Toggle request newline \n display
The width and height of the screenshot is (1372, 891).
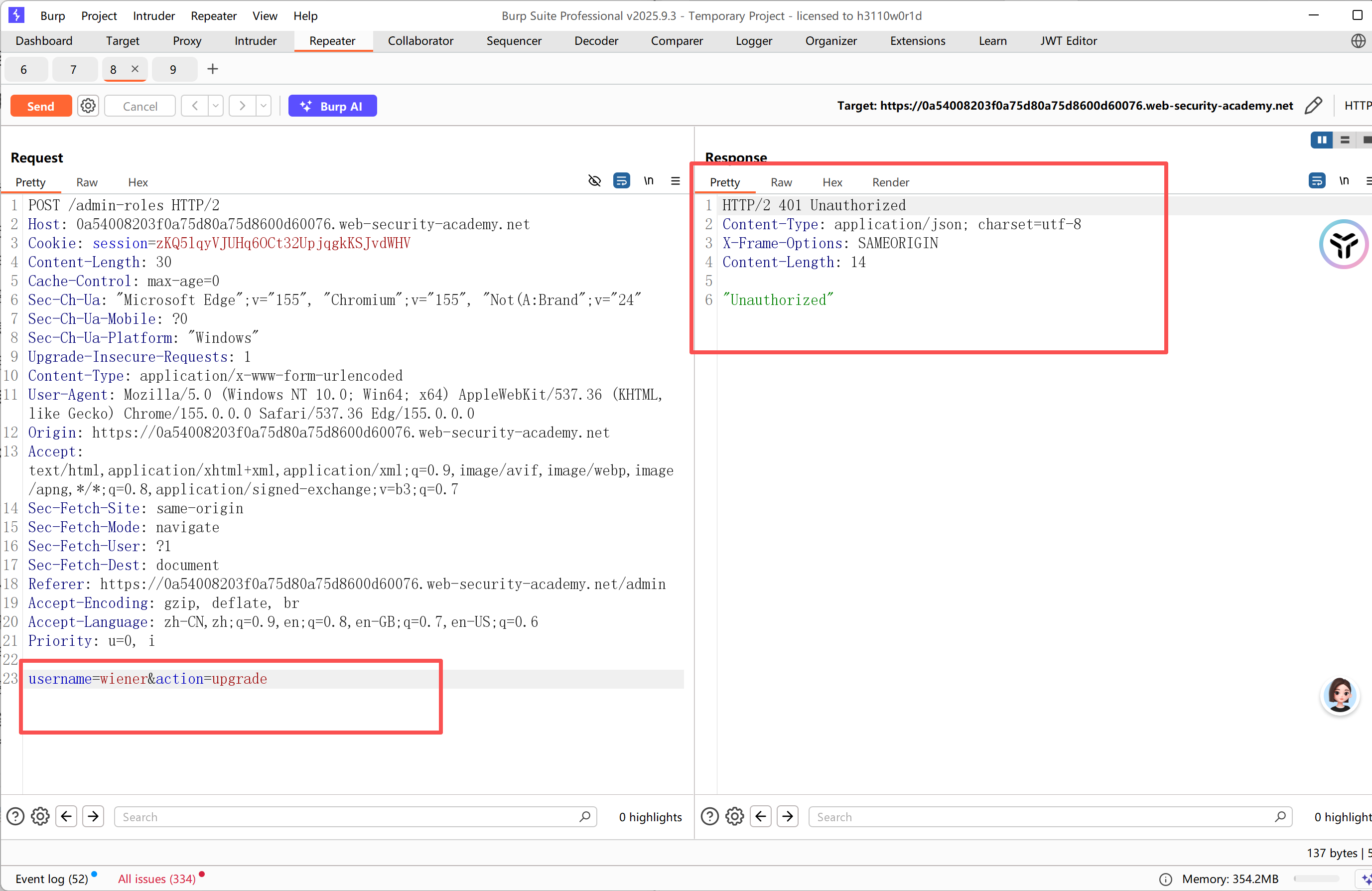[649, 181]
